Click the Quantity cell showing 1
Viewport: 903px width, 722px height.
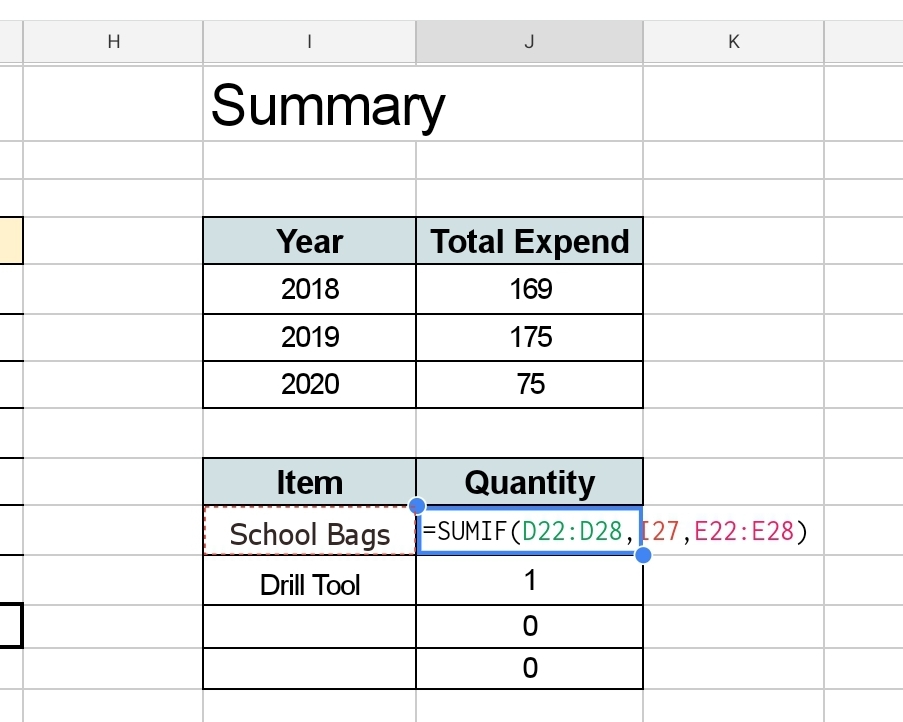tap(529, 580)
